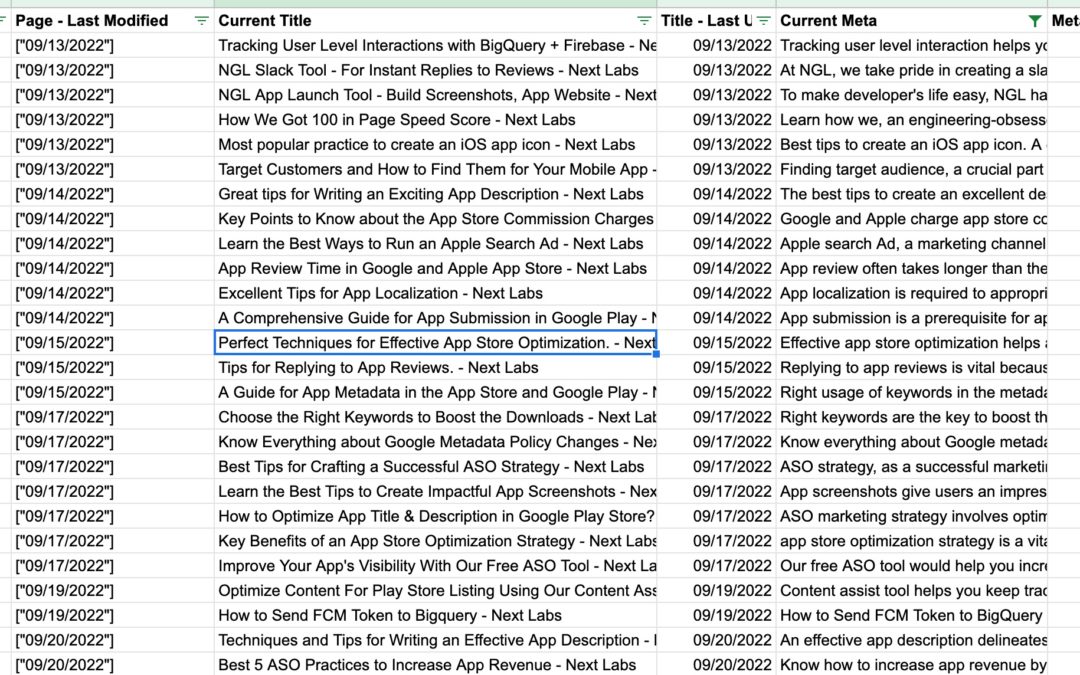
Task: Click the active filter icon on Current Meta
Action: [1035, 21]
